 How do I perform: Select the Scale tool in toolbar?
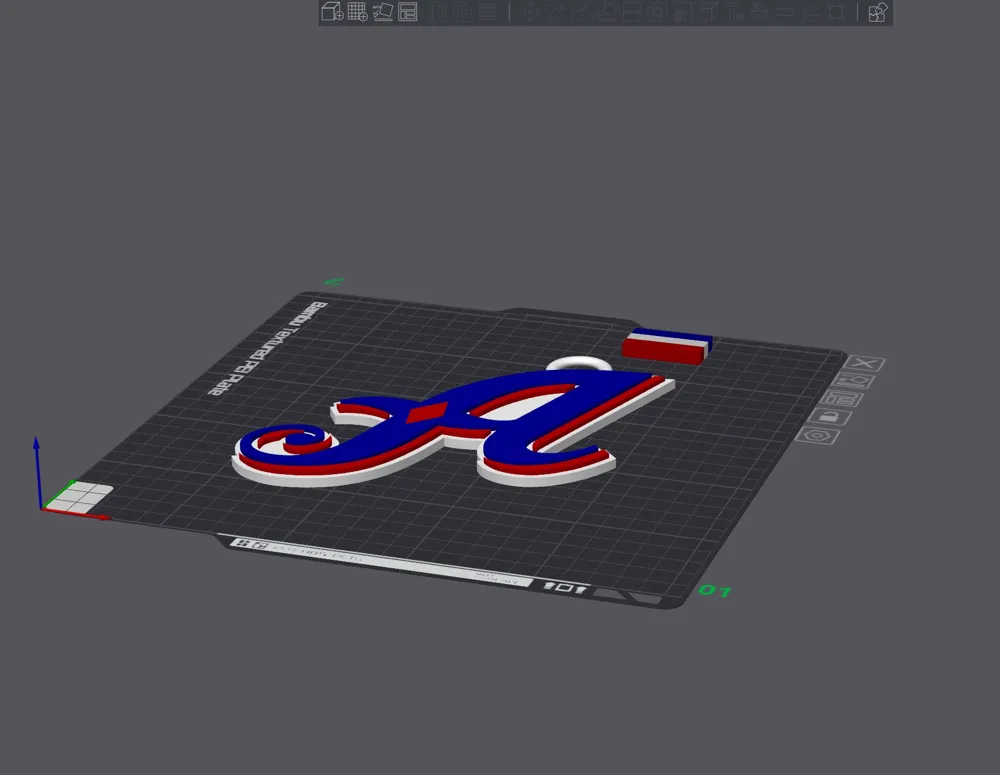click(579, 11)
